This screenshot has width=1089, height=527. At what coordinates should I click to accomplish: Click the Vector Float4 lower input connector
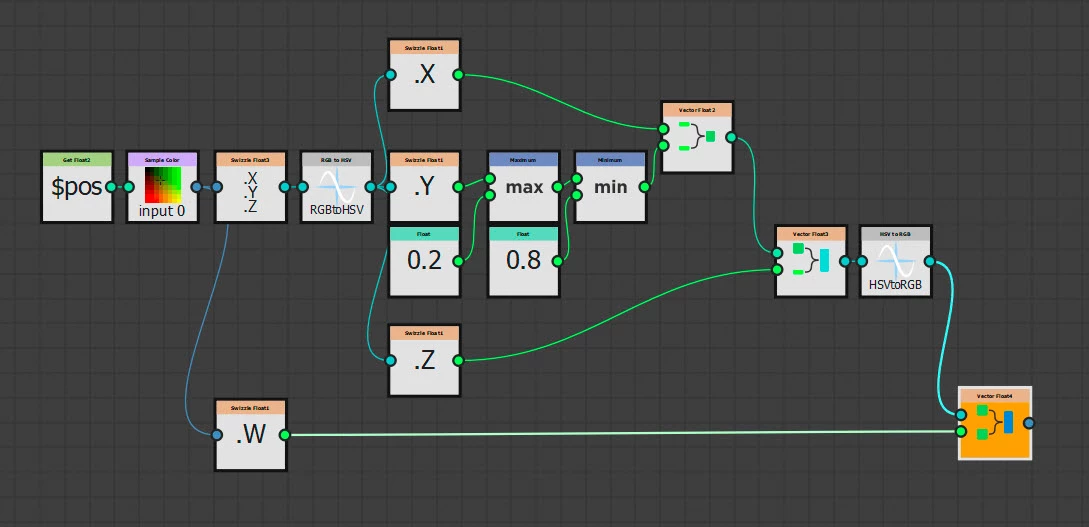tap(961, 431)
